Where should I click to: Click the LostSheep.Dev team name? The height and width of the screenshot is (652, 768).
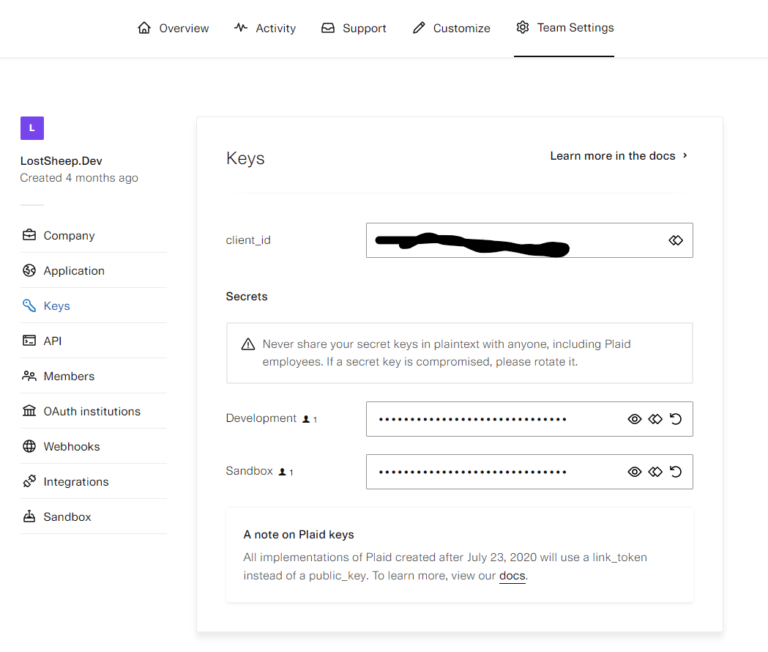coord(61,161)
